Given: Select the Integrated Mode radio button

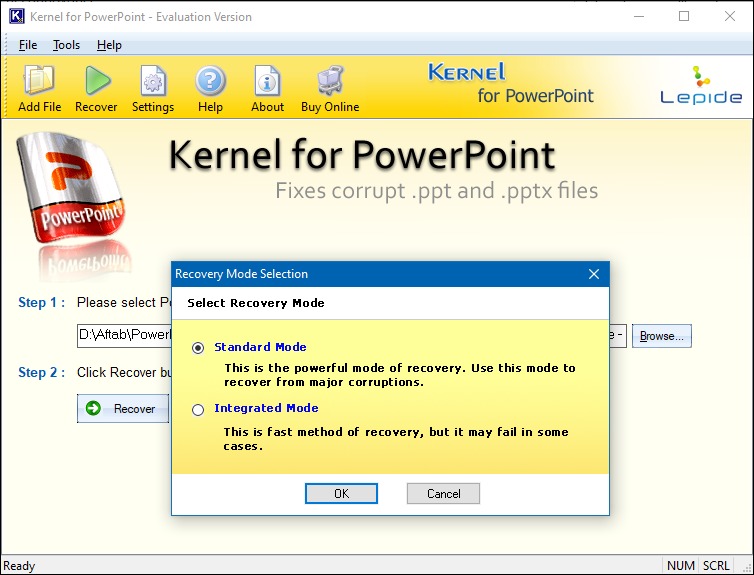Looking at the screenshot, I should pos(198,410).
